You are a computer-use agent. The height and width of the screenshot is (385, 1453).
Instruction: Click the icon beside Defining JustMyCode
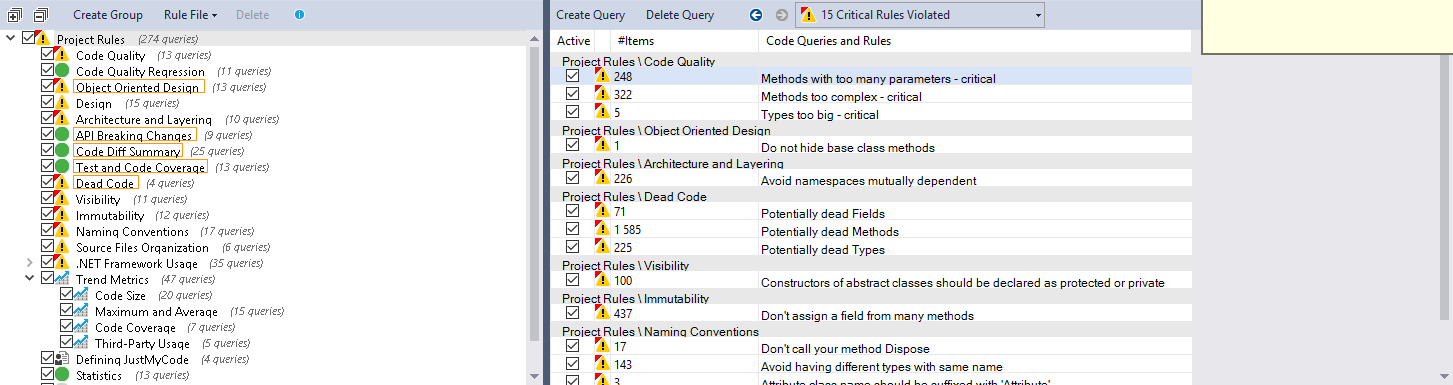click(62, 359)
